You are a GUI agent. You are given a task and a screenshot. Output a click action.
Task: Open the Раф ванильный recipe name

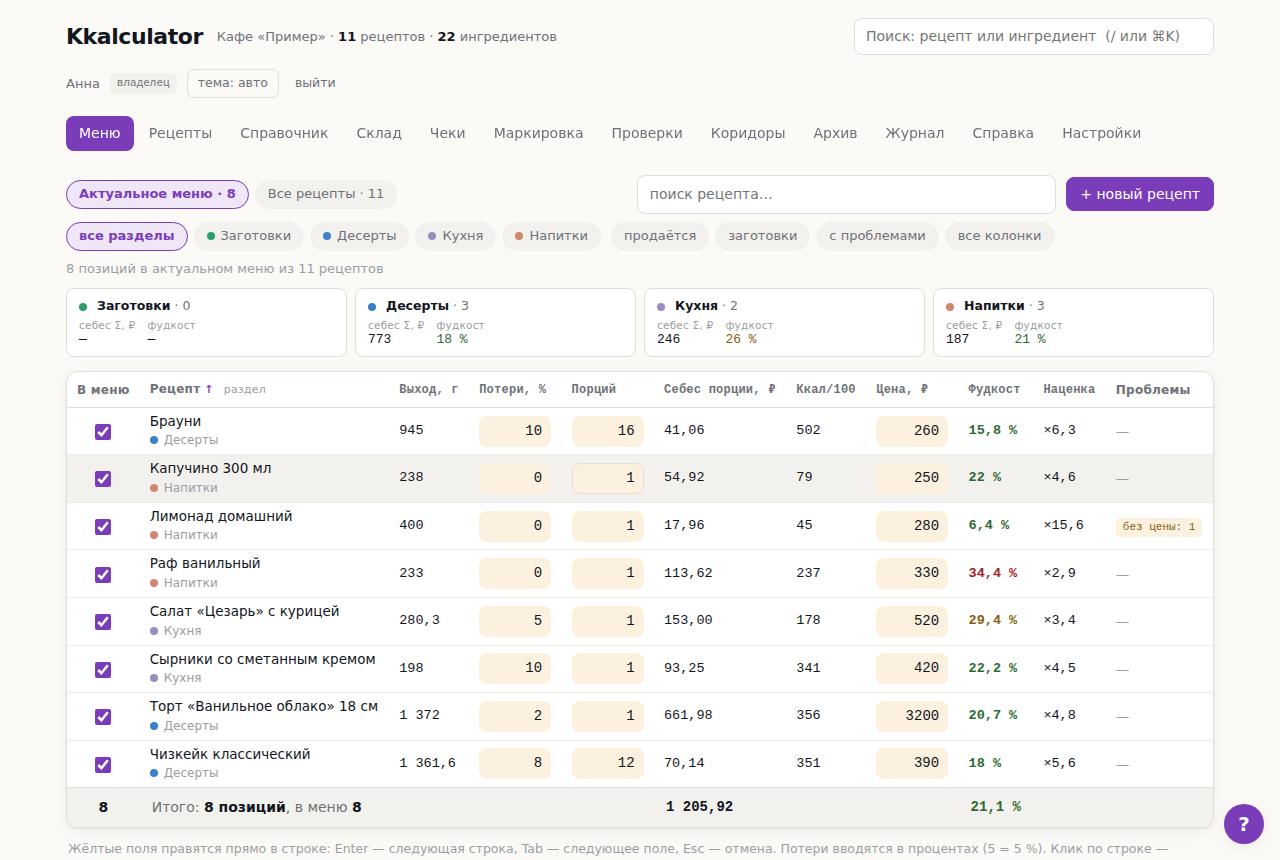click(205, 563)
